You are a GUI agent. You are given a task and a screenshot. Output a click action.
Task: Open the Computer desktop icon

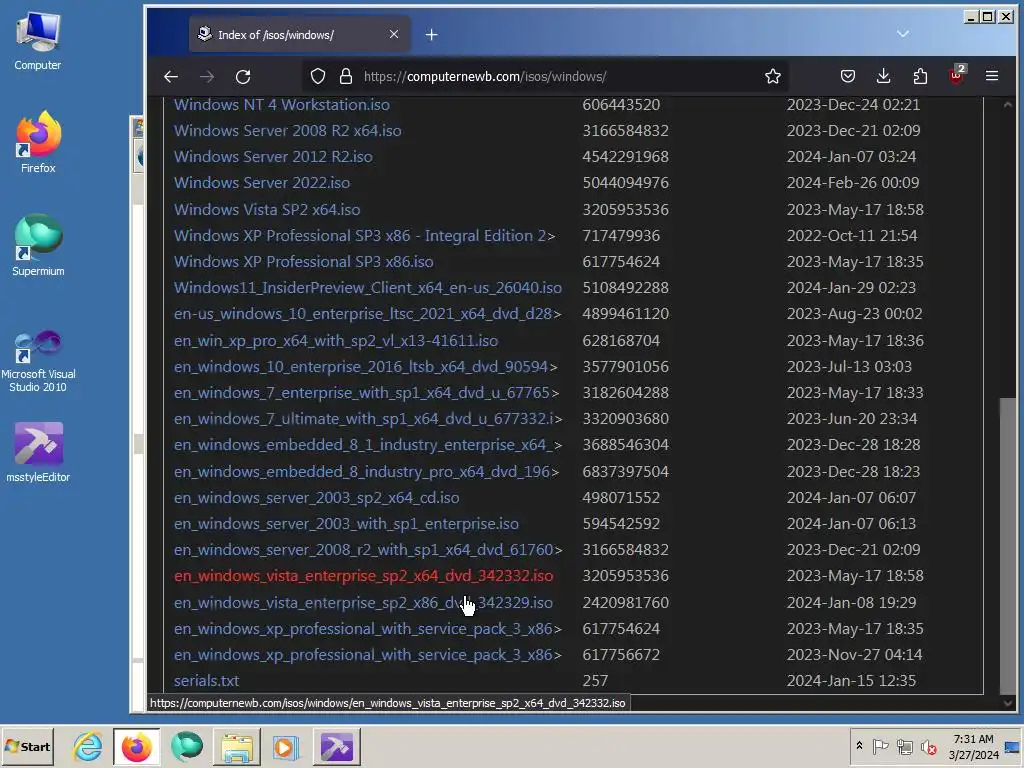[x=37, y=40]
